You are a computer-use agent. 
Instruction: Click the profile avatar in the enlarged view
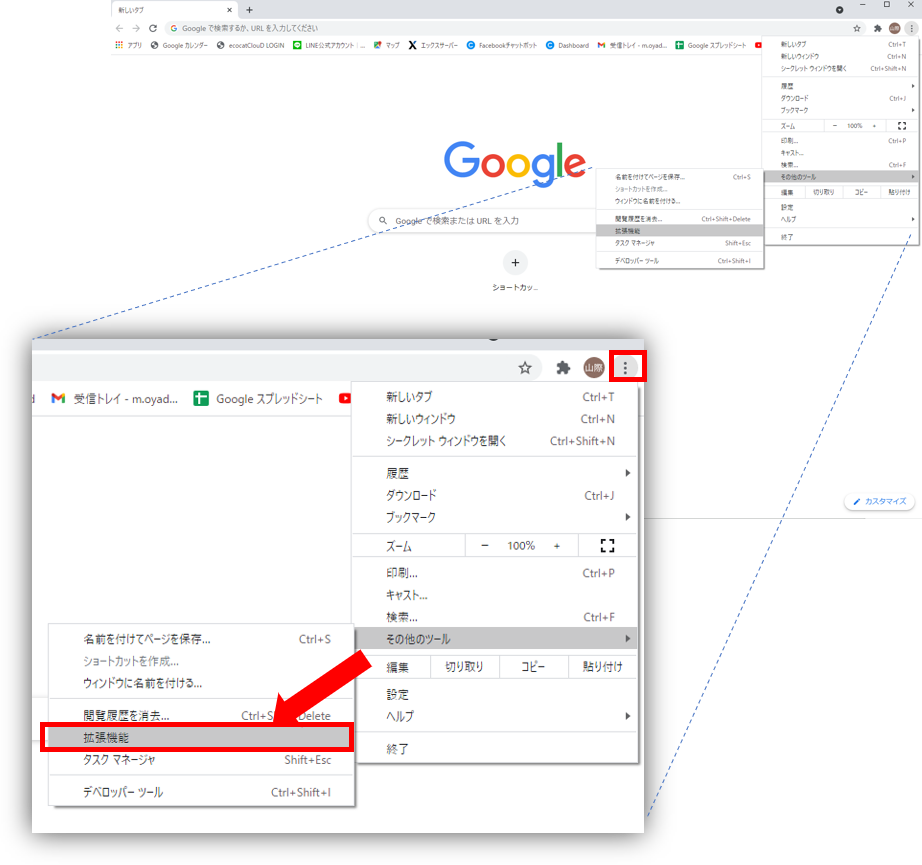coord(594,368)
